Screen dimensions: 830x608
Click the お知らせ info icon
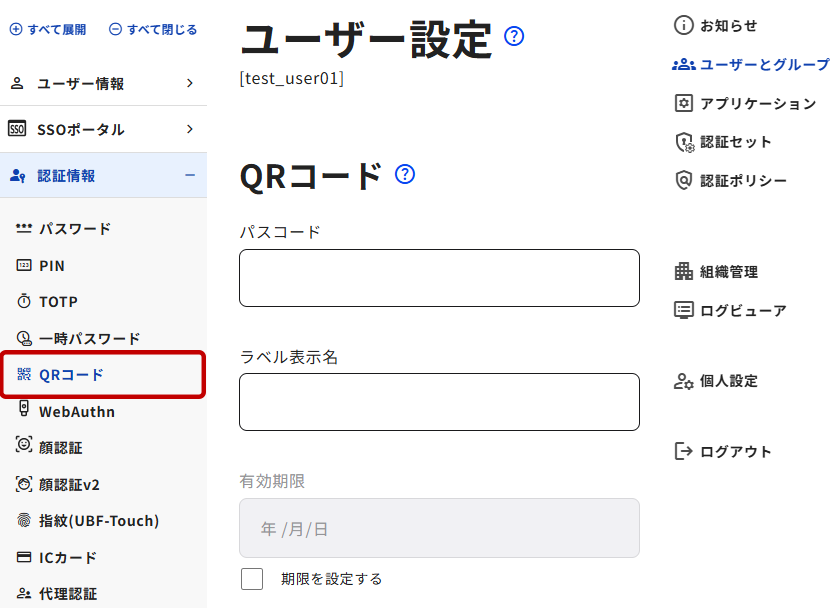(684, 25)
